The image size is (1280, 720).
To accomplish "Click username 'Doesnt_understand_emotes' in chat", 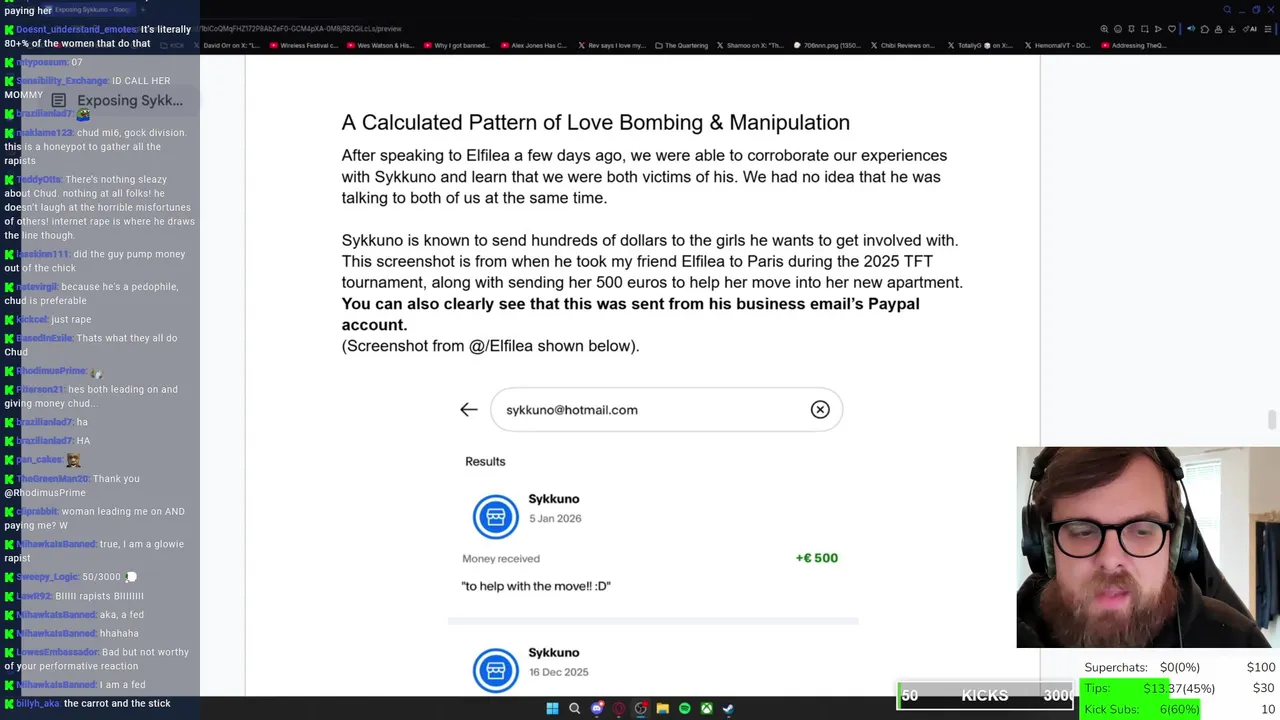I will 77,30.
